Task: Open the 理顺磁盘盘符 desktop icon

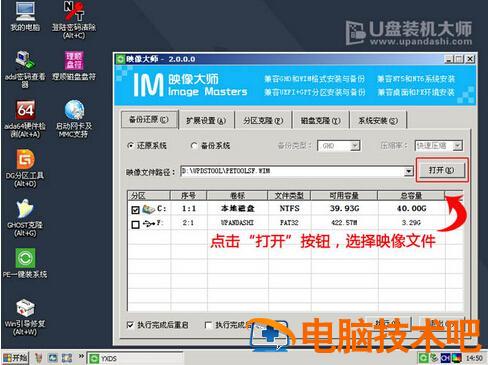Action: coord(74,65)
